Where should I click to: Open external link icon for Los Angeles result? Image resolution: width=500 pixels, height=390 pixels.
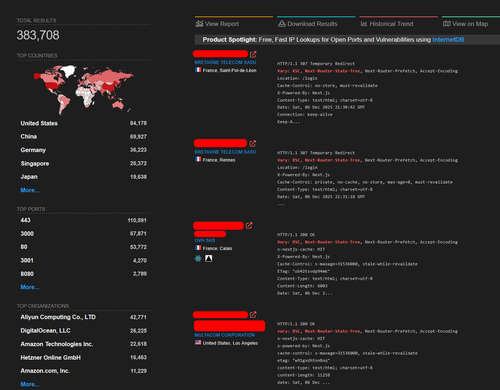tap(253, 314)
